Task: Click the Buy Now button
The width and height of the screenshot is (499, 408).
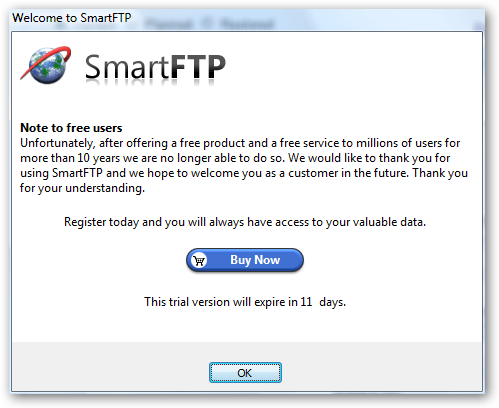Action: (245, 260)
